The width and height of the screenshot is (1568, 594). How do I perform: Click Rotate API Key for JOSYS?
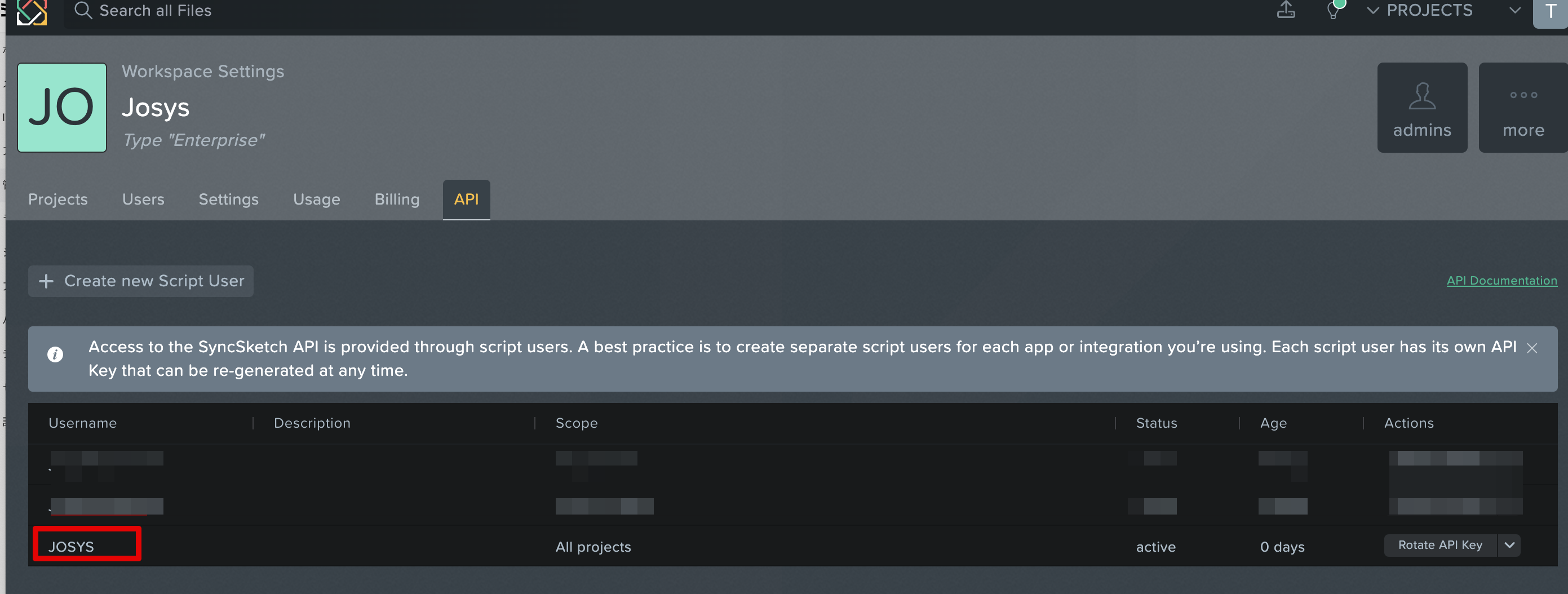(1439, 546)
